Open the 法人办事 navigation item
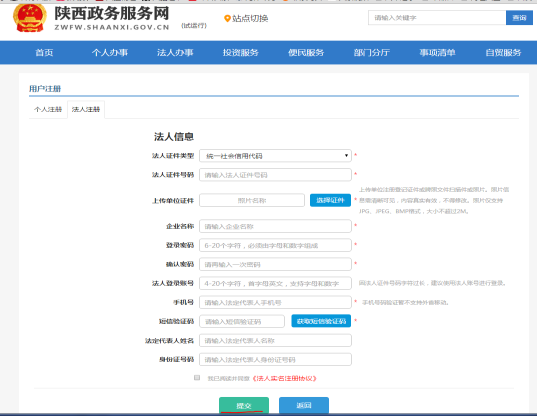Image resolution: width=538 pixels, height=416 pixels. point(175,53)
